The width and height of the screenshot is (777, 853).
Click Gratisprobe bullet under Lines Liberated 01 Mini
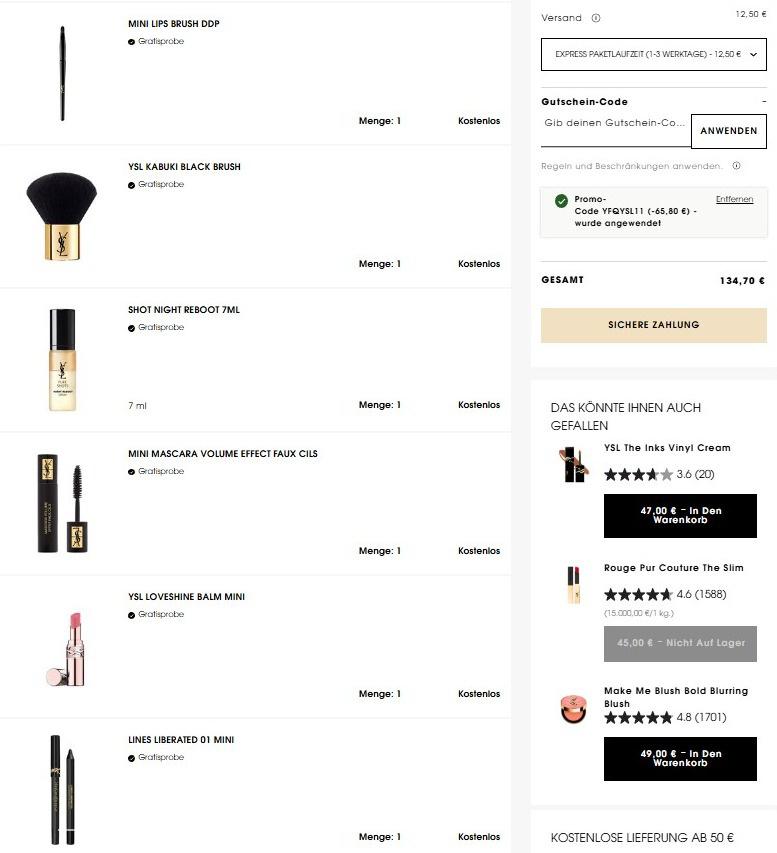[x=131, y=758]
